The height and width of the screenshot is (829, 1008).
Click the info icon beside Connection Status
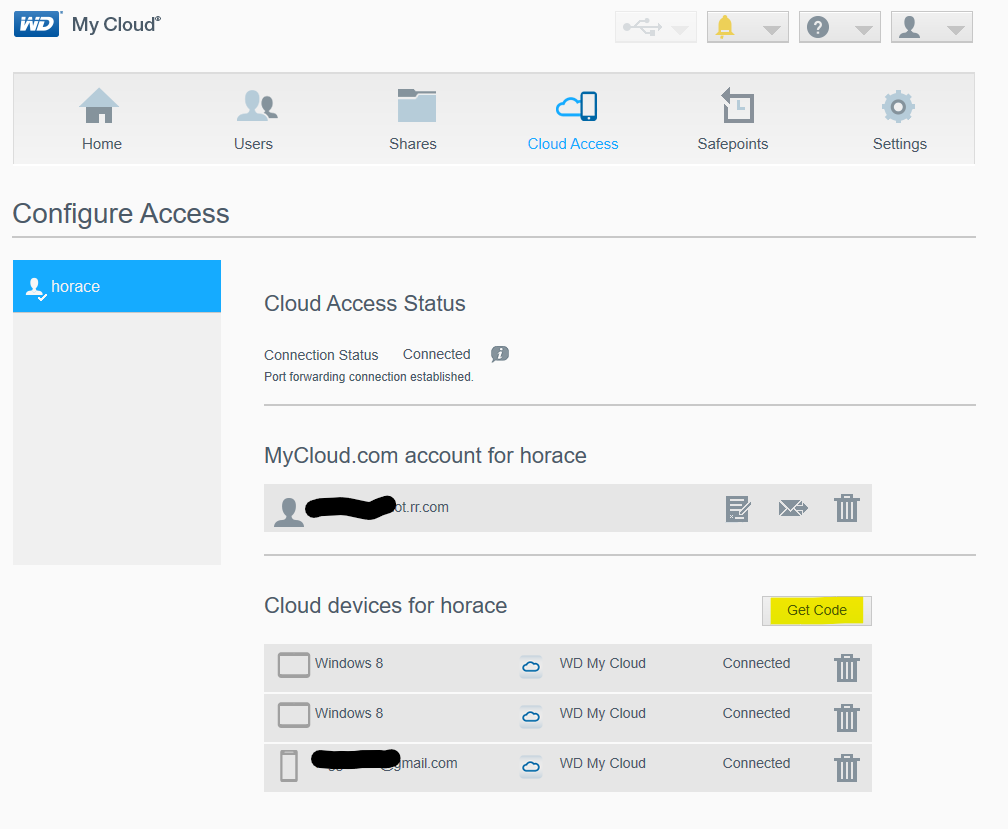coord(499,354)
